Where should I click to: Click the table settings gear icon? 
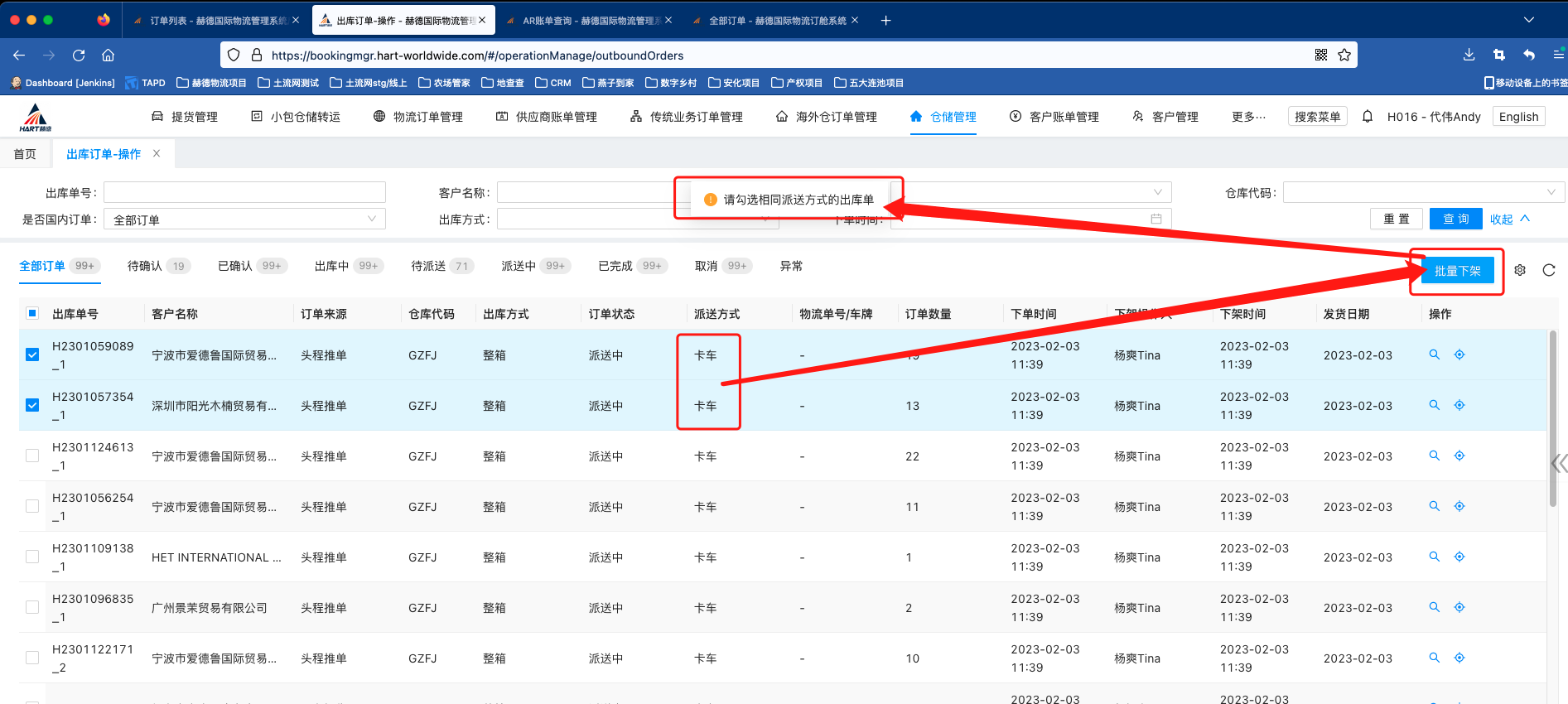[1520, 270]
